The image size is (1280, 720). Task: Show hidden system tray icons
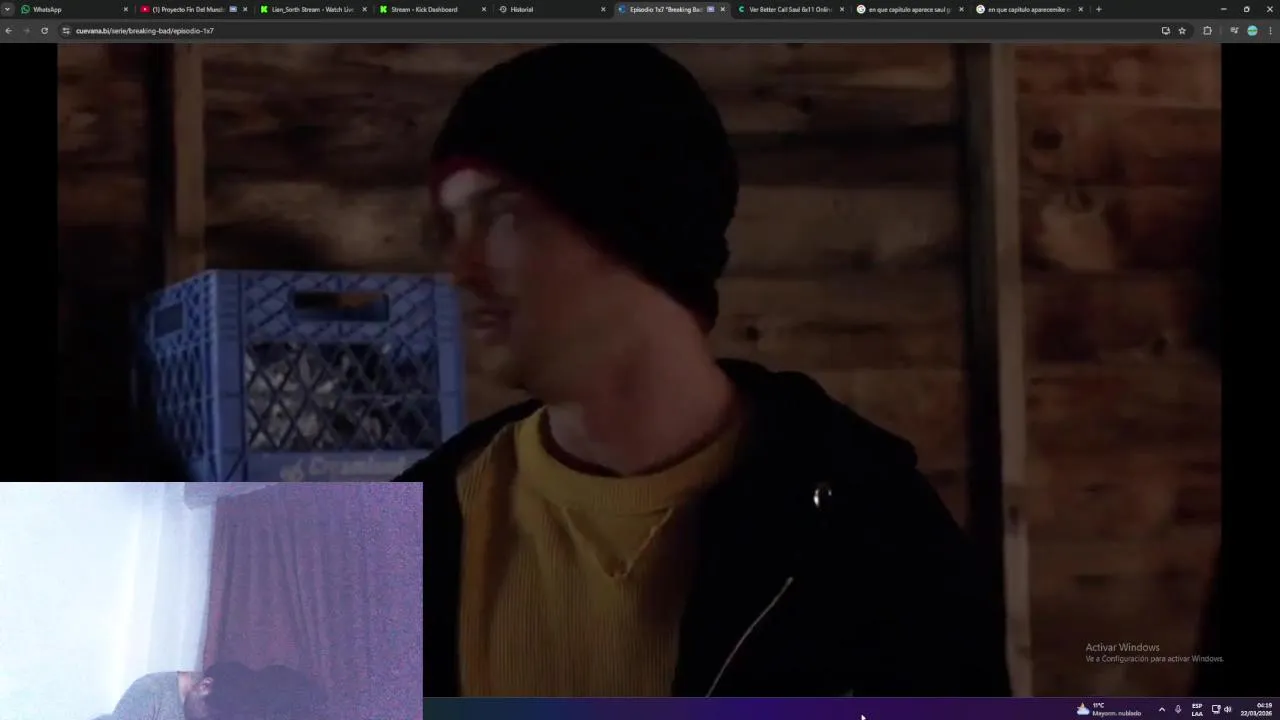(x=1161, y=709)
